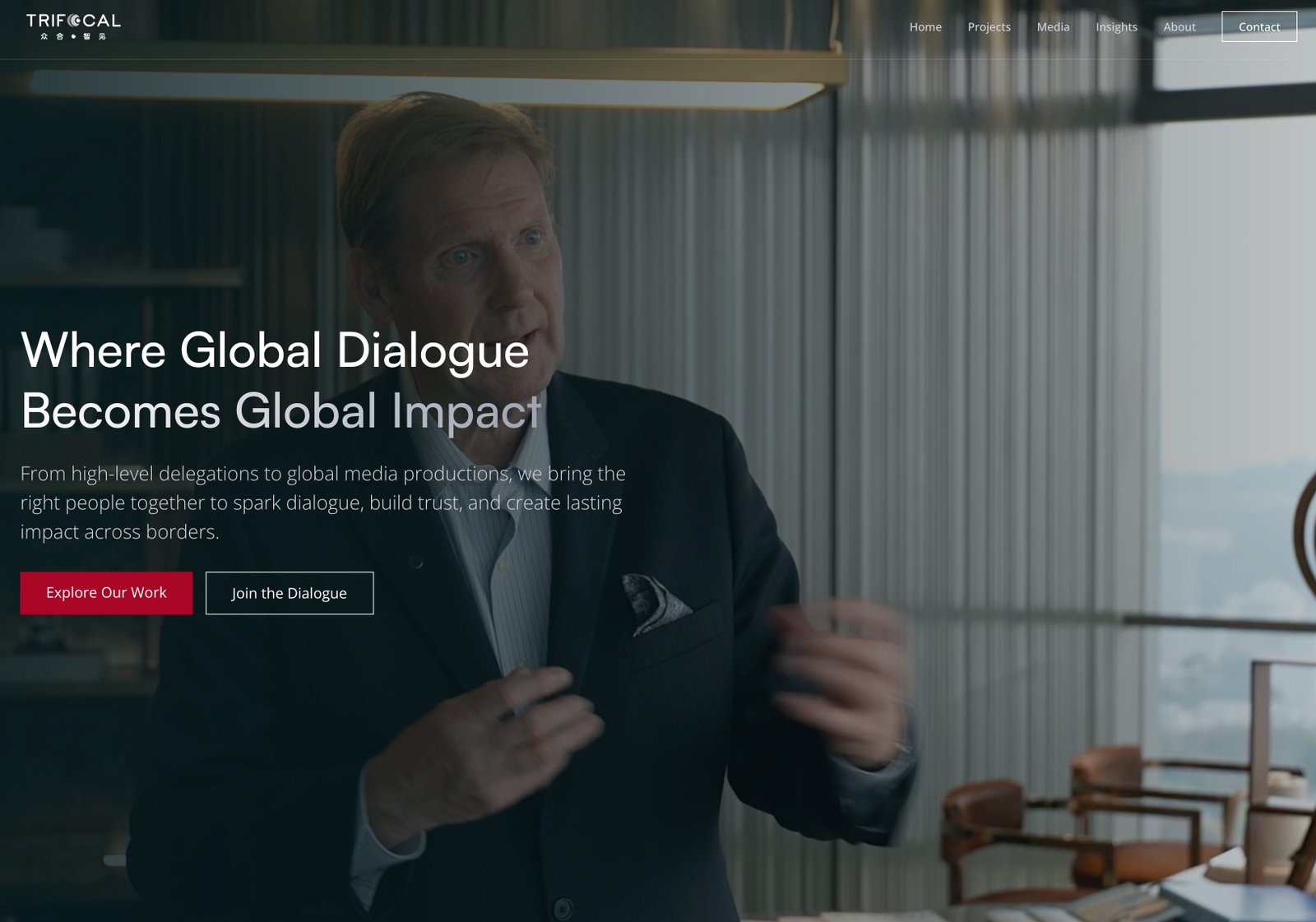This screenshot has width=1316, height=922.
Task: Navigate to the Media section
Action: tap(1053, 26)
